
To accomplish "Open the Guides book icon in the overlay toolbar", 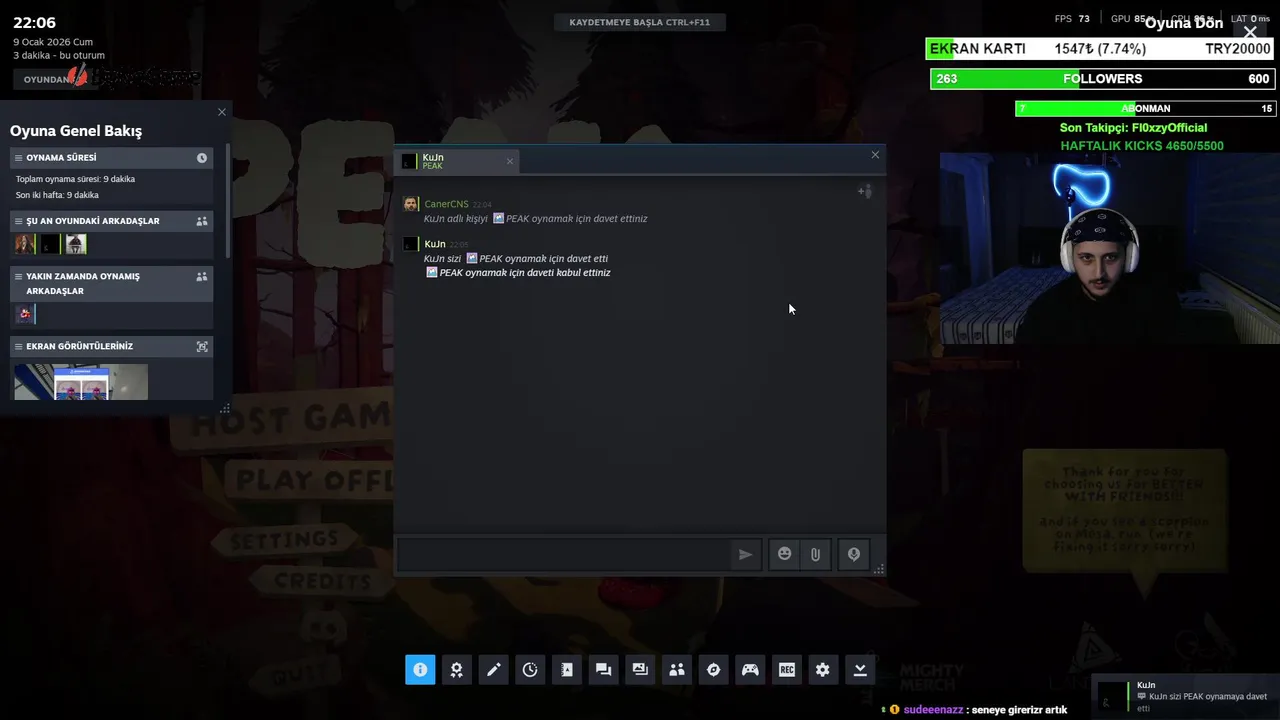I will (567, 670).
